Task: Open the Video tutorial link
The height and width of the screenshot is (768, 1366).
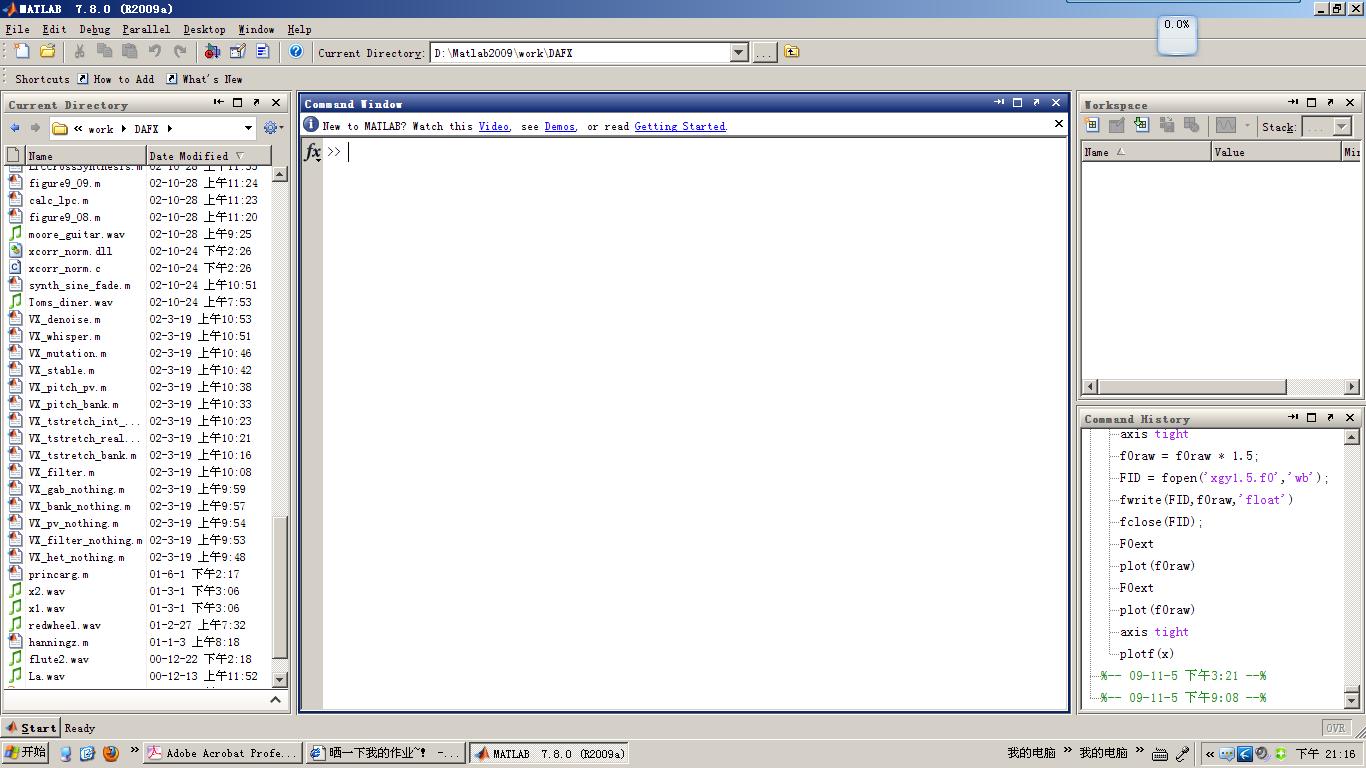Action: [494, 126]
